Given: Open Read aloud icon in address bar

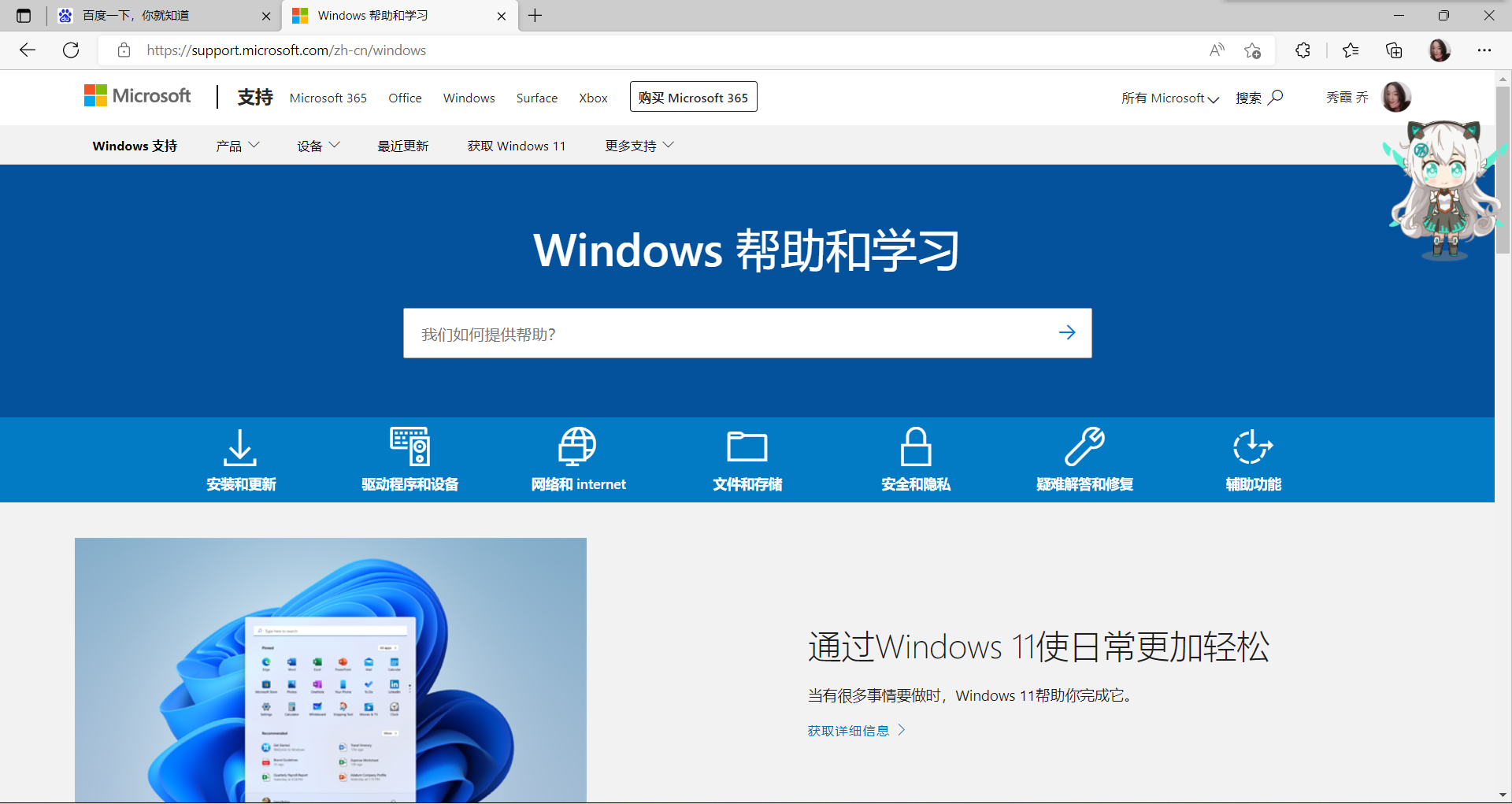Looking at the screenshot, I should point(1217,50).
